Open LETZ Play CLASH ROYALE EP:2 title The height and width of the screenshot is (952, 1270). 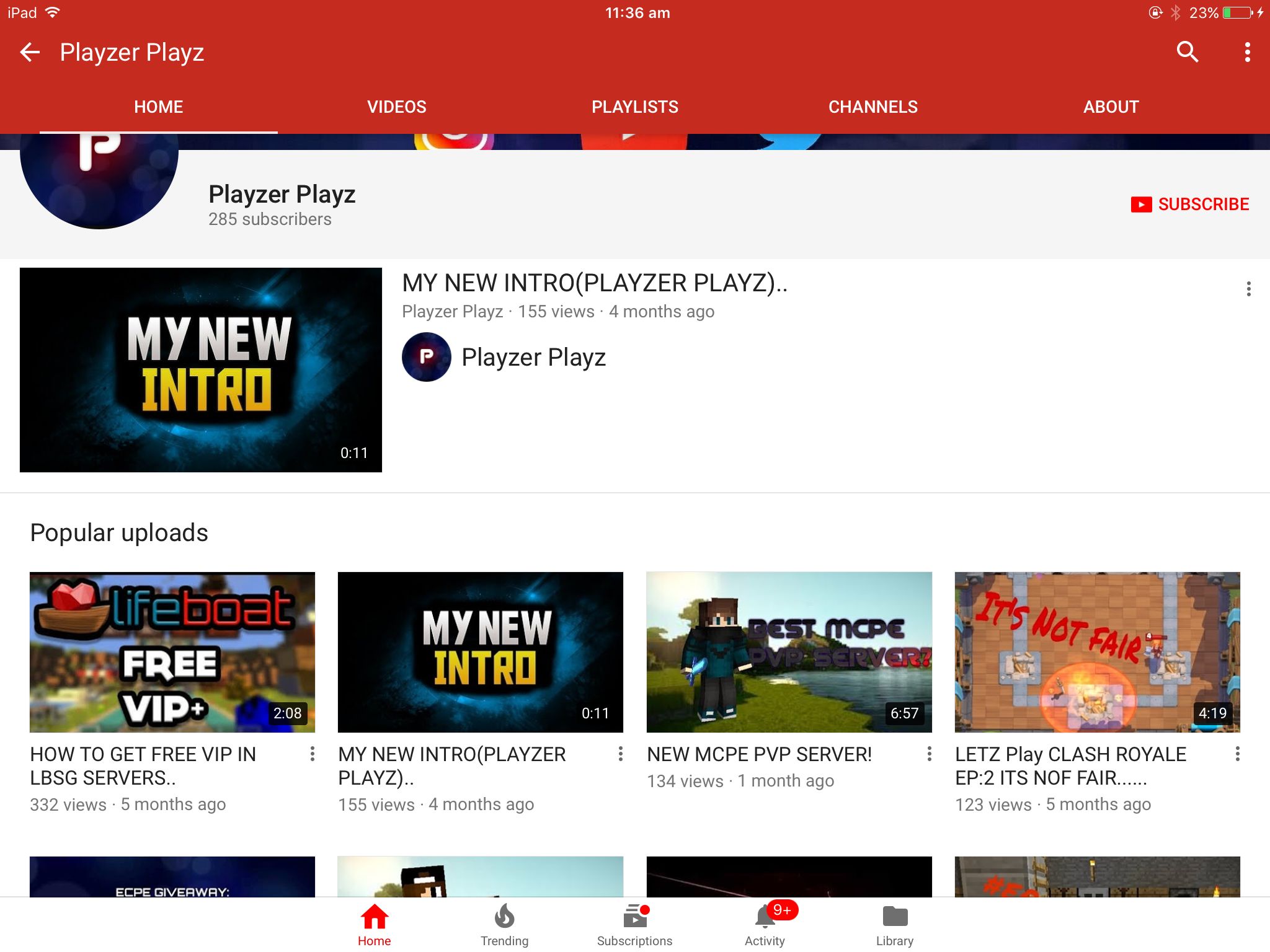pos(1070,766)
